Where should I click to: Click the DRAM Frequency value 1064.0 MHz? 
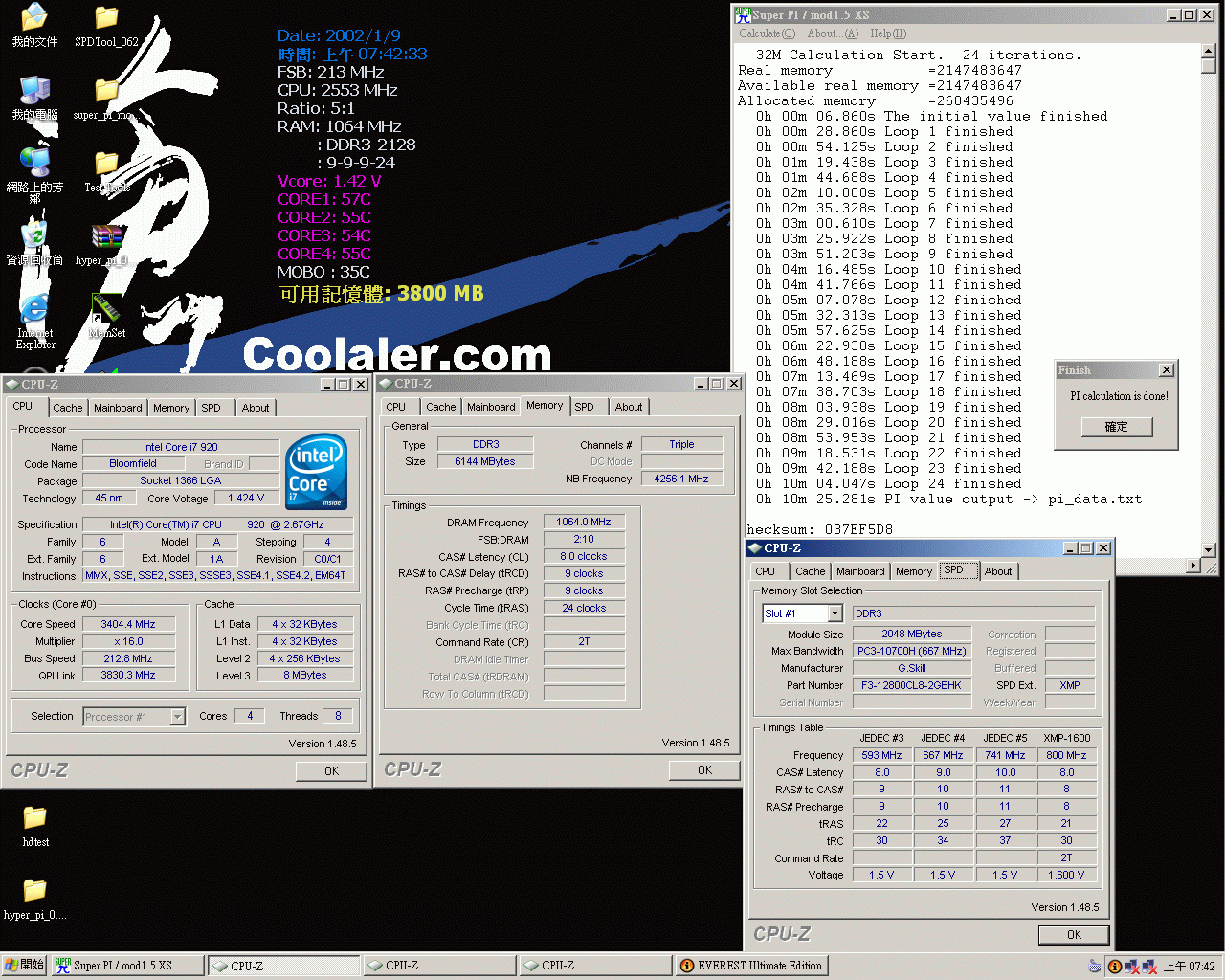coord(584,522)
